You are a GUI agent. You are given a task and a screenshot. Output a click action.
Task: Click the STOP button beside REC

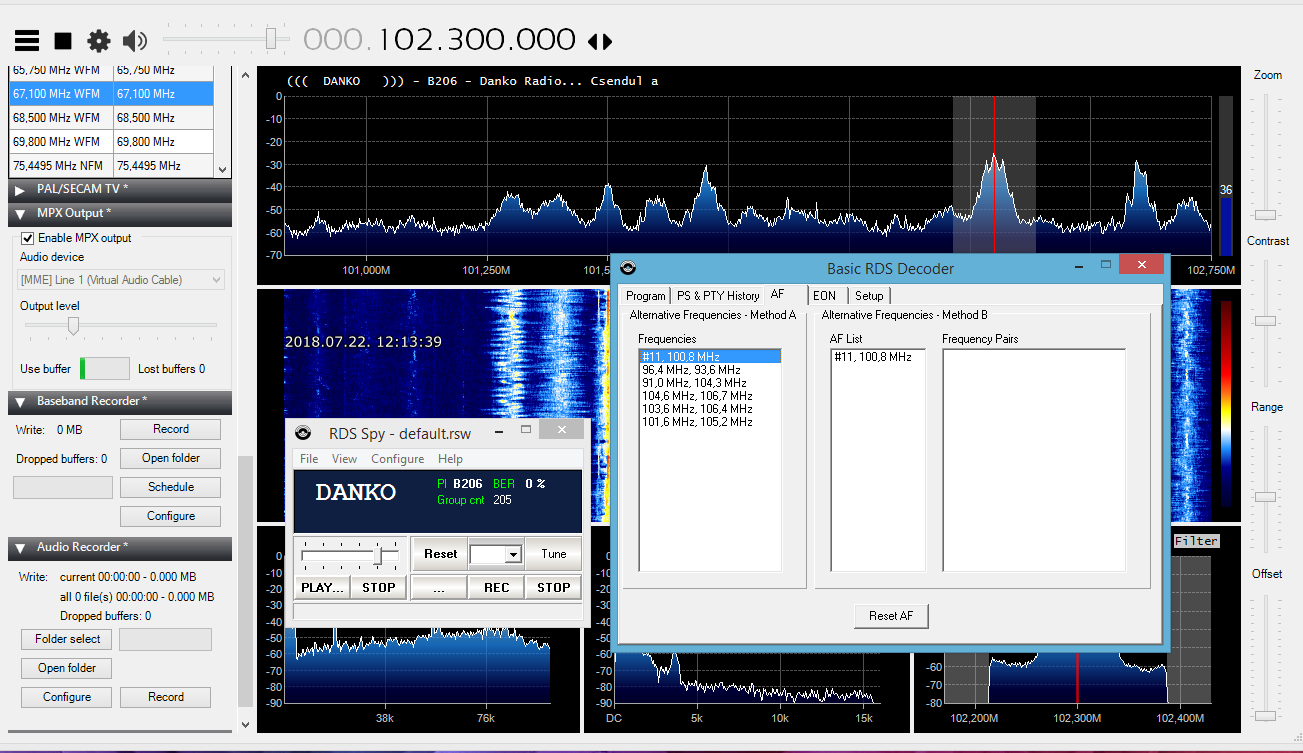coord(554,587)
